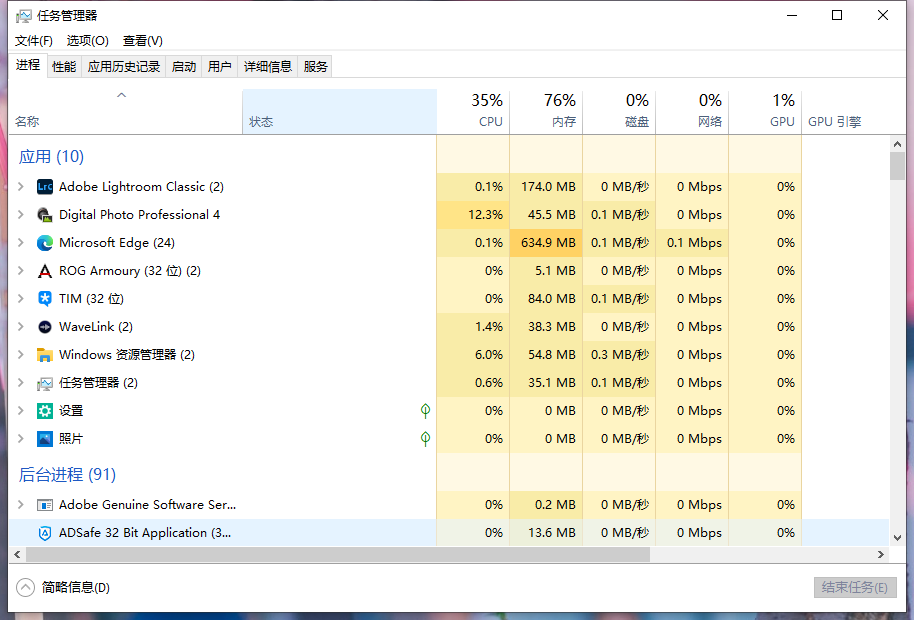Expand the Digital Photo Professional 4 row
Viewport: 914px width, 620px height.
(x=21, y=214)
